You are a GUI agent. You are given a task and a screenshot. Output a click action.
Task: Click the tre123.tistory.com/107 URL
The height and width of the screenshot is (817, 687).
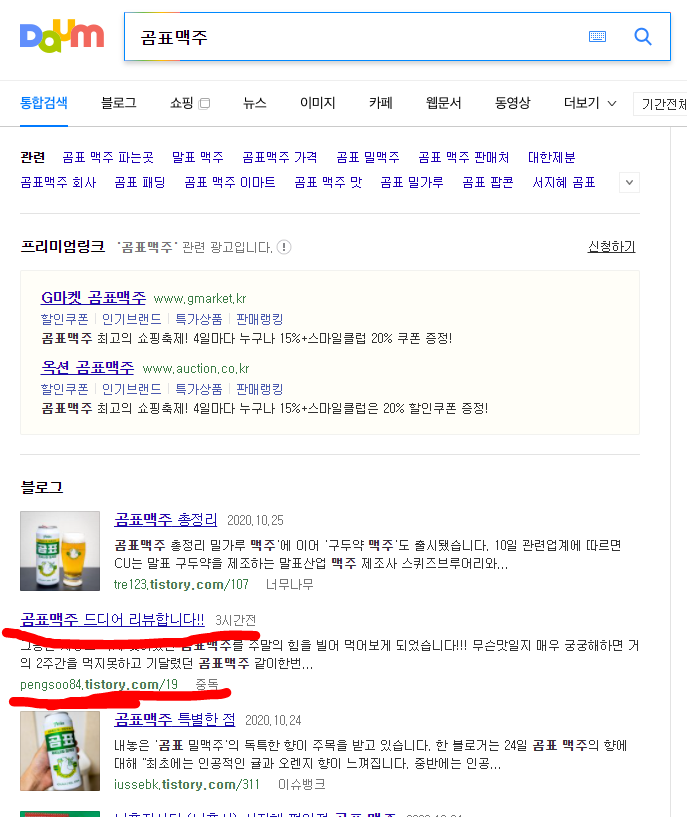[x=181, y=585]
